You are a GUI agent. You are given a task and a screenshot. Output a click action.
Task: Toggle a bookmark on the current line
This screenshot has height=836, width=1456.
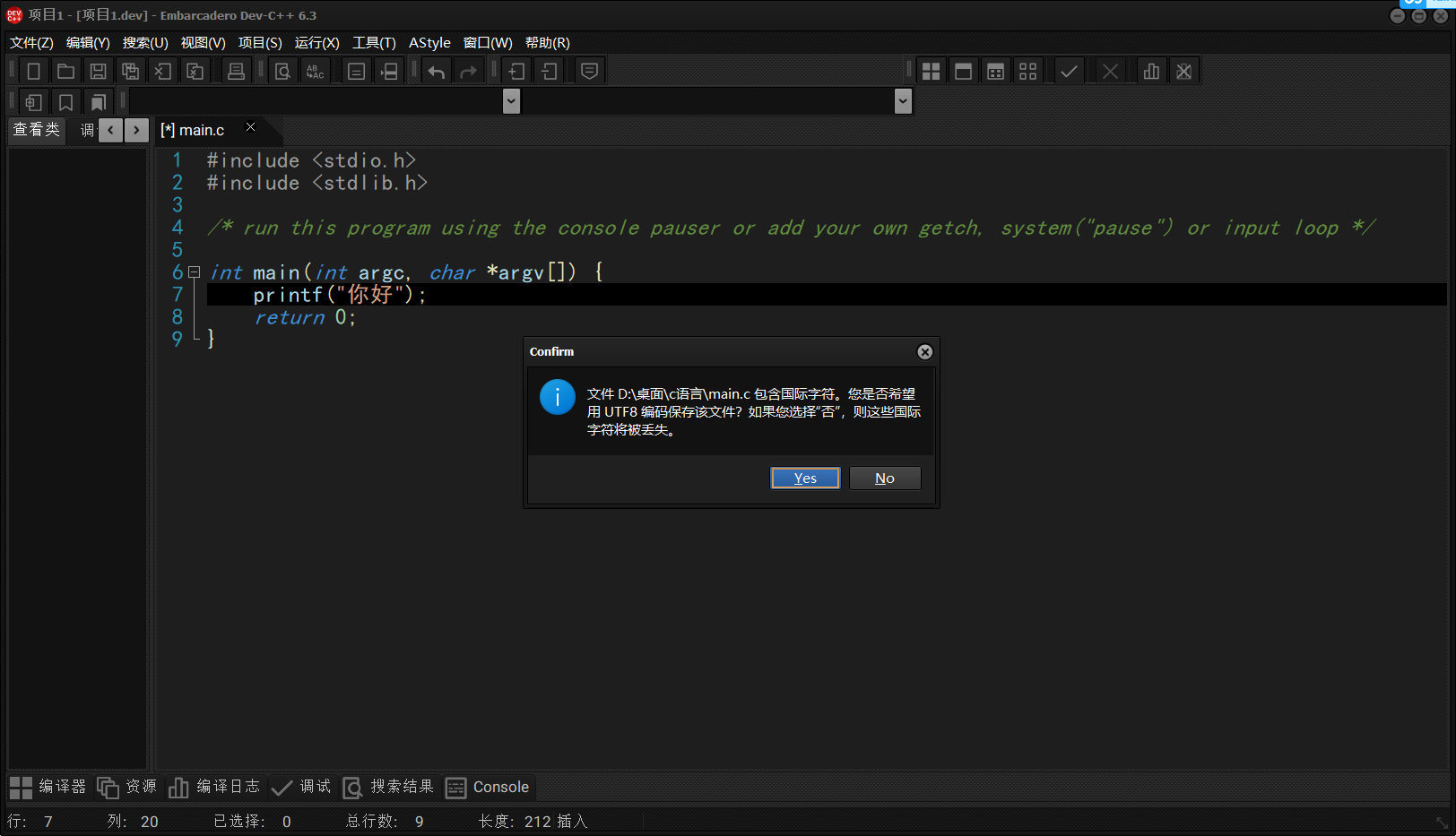click(x=65, y=101)
